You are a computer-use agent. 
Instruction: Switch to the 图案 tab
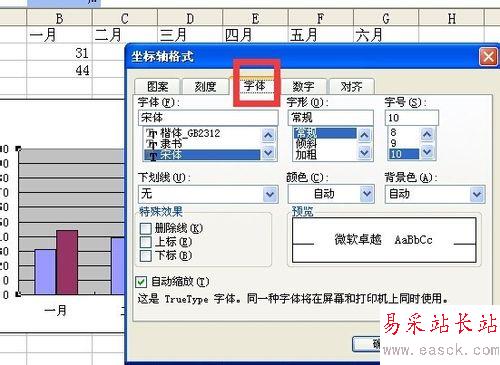click(157, 87)
